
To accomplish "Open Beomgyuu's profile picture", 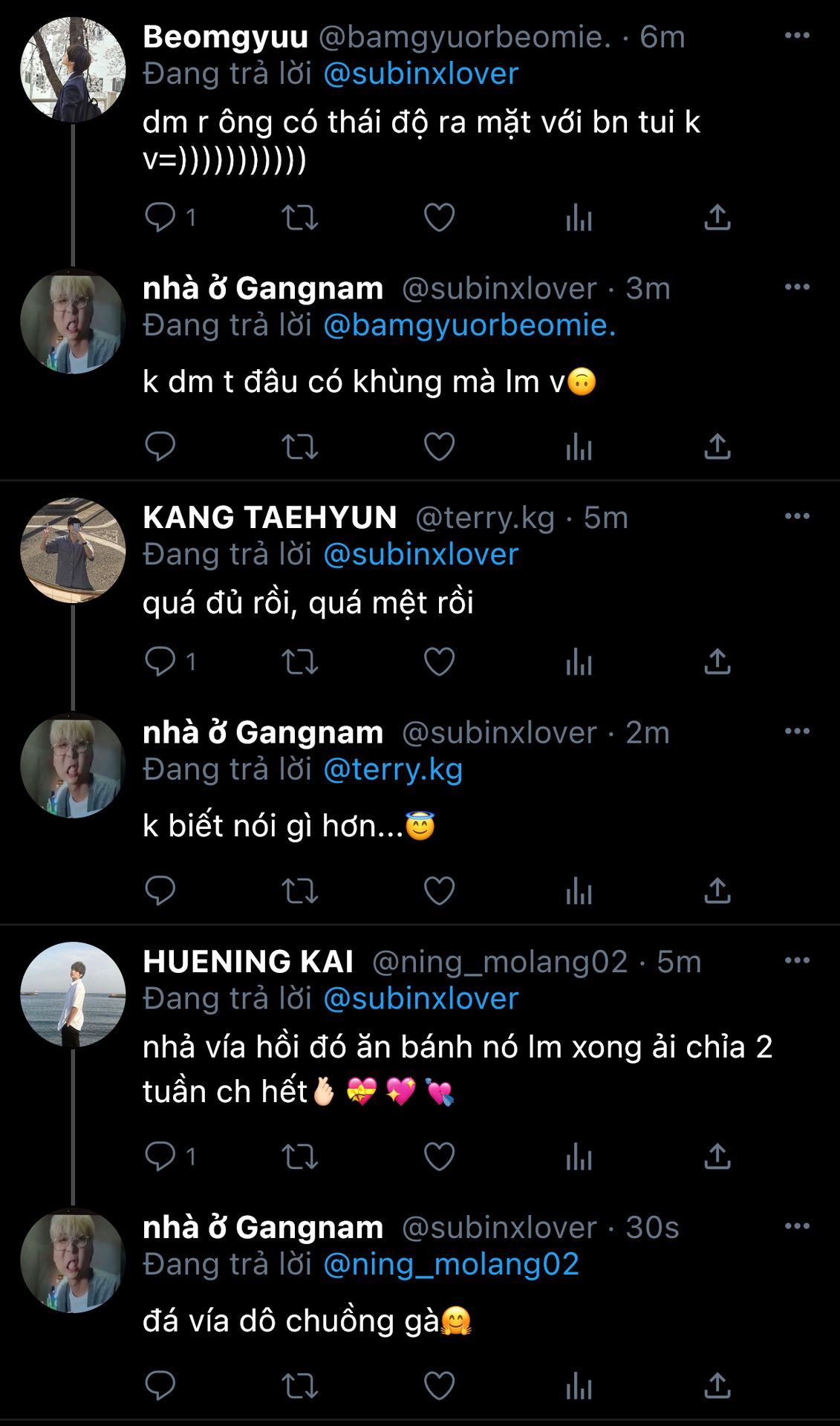I will tap(73, 70).
